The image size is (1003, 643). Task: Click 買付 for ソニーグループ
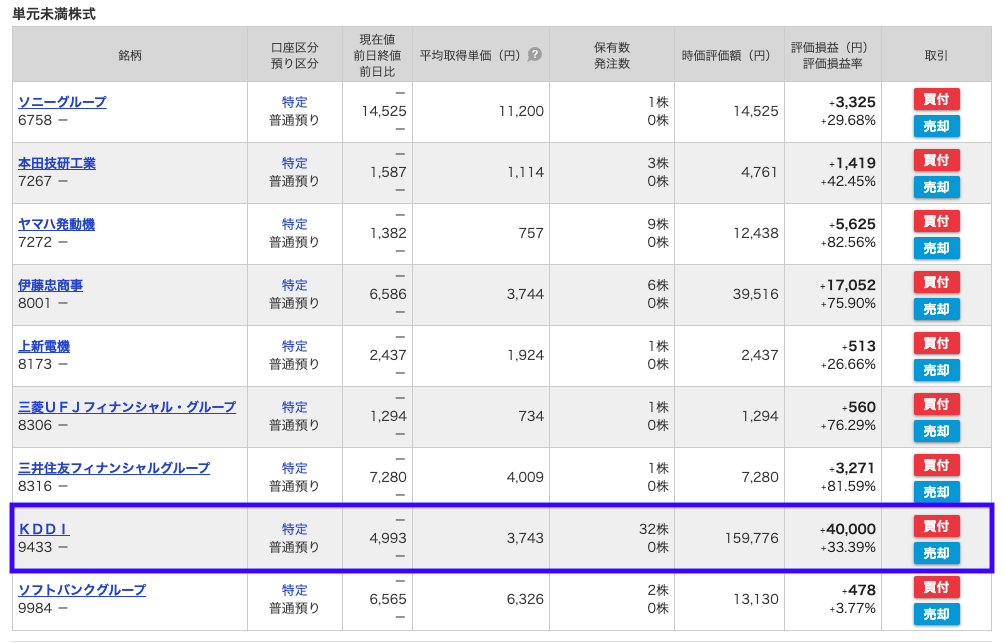[936, 99]
